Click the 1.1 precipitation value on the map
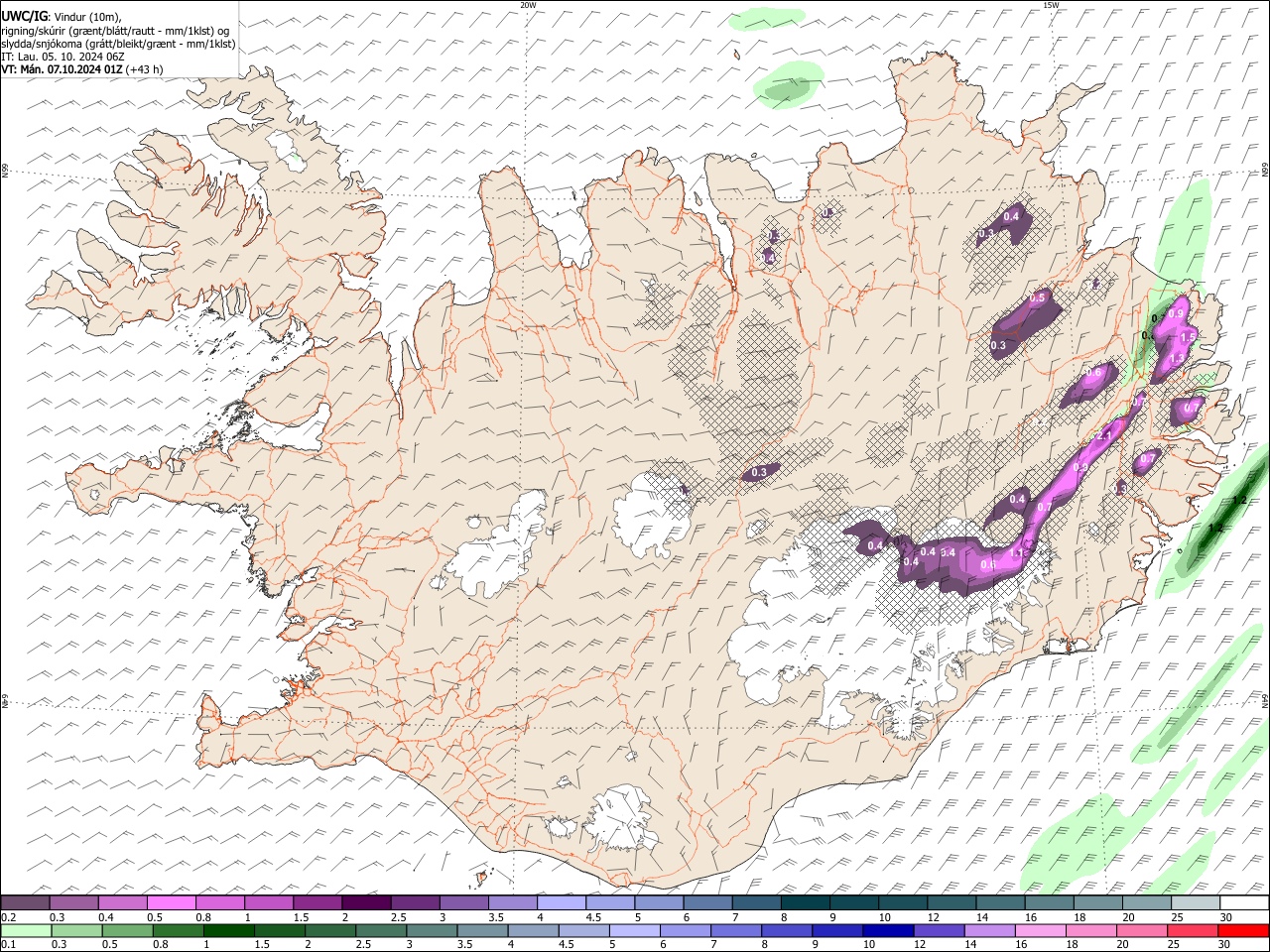Screen dimensions: 1270x952 [x=1017, y=553]
